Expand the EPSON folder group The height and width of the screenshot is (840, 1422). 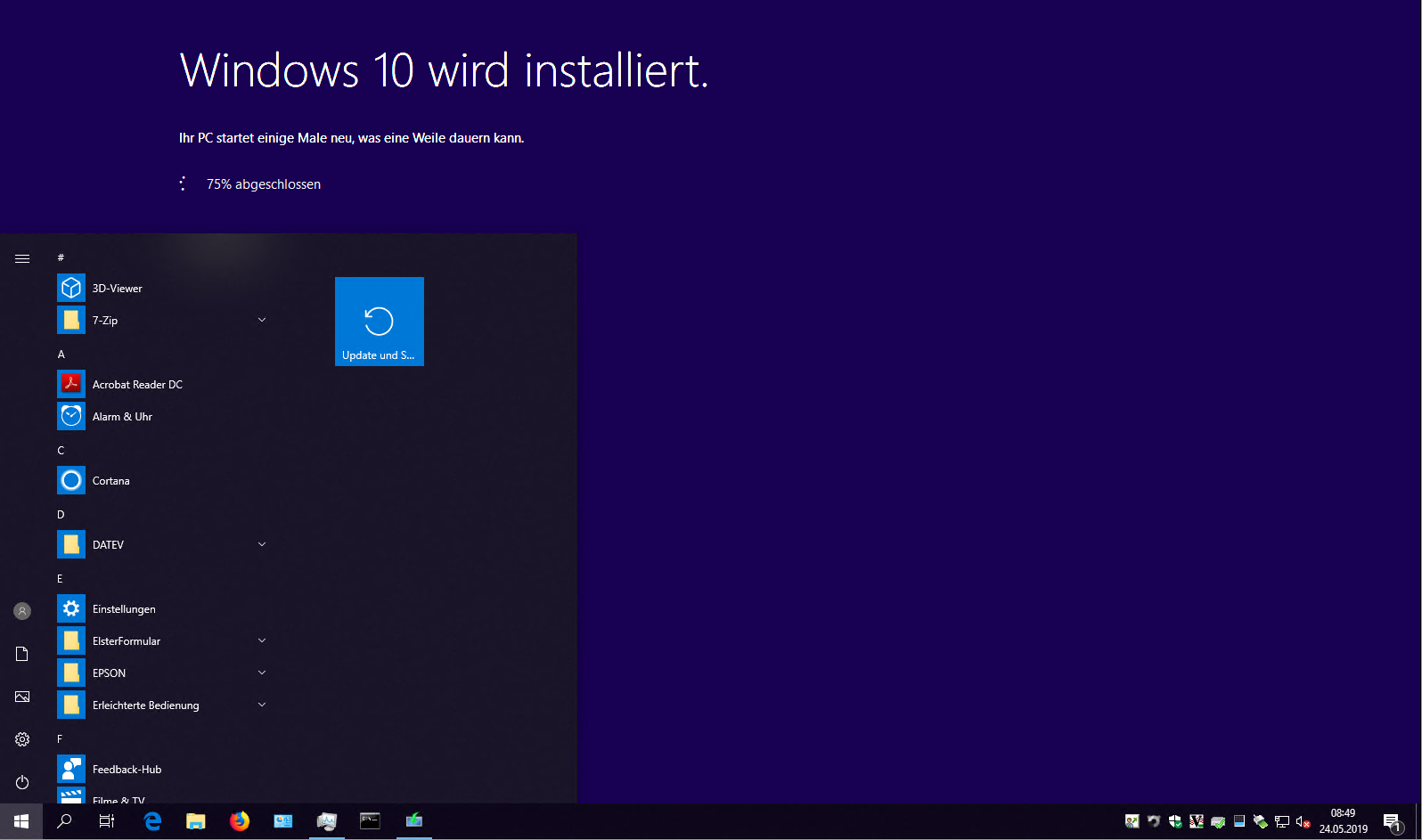coord(261,673)
